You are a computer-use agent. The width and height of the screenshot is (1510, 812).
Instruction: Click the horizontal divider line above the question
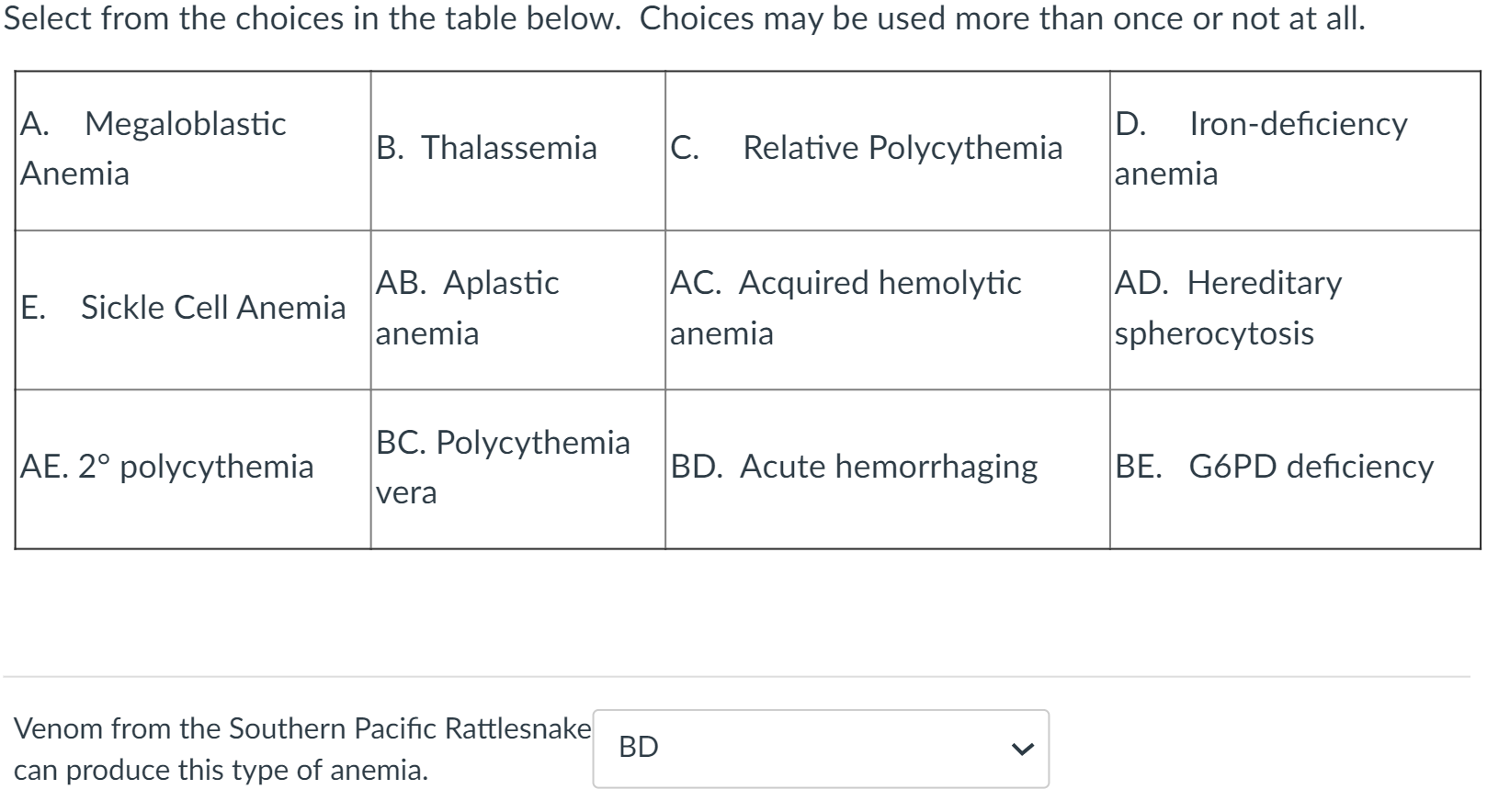[x=735, y=677]
